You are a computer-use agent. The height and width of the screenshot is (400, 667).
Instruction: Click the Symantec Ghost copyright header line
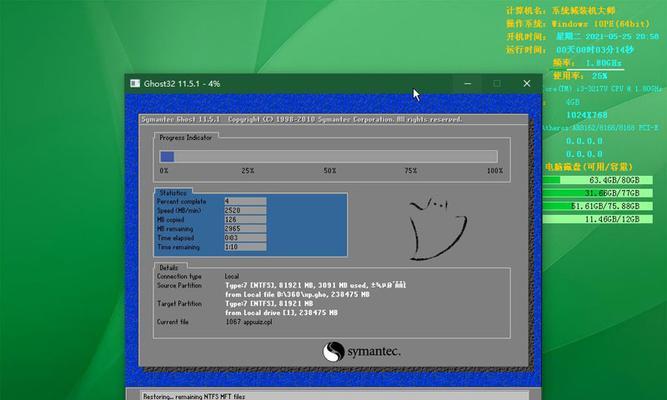pyautogui.click(x=302, y=120)
